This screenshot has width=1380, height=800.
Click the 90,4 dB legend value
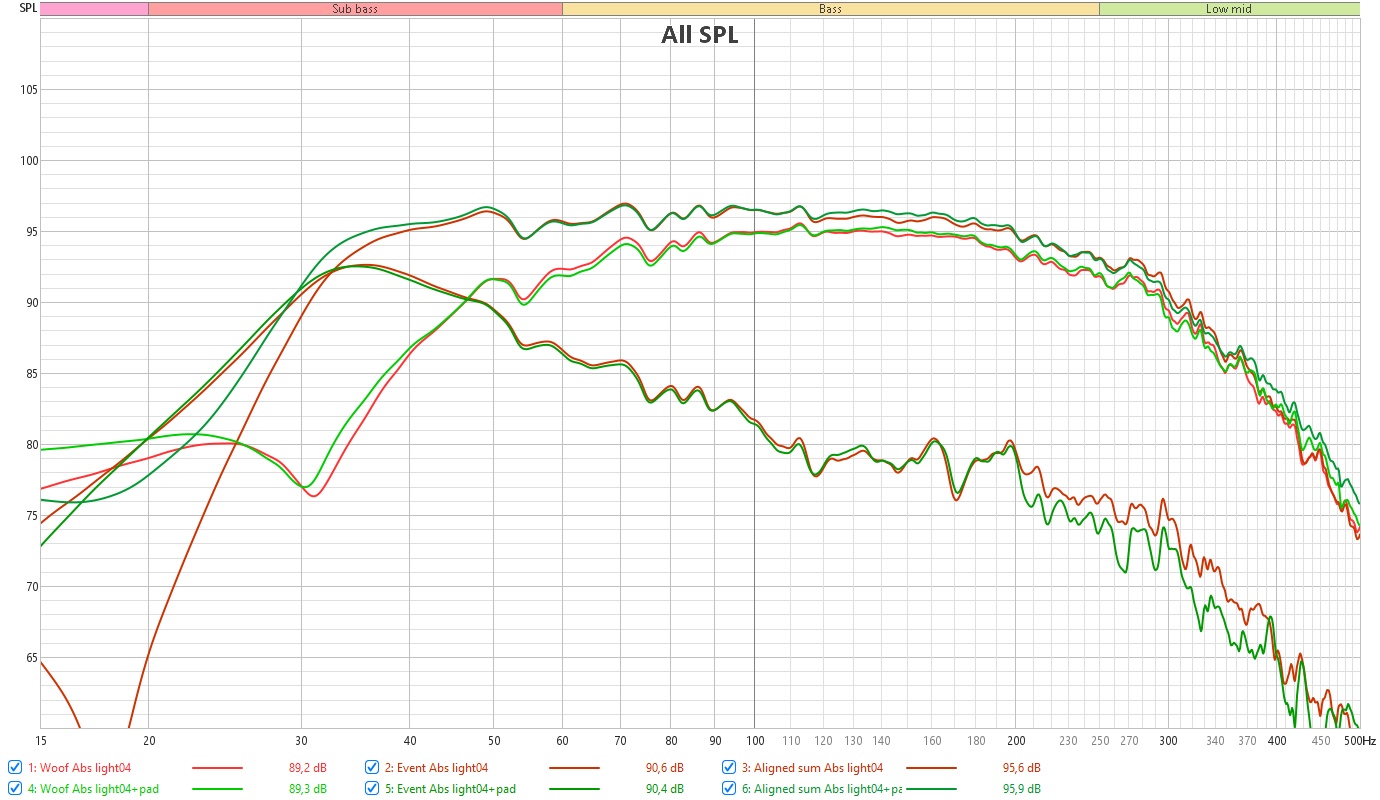pyautogui.click(x=665, y=789)
